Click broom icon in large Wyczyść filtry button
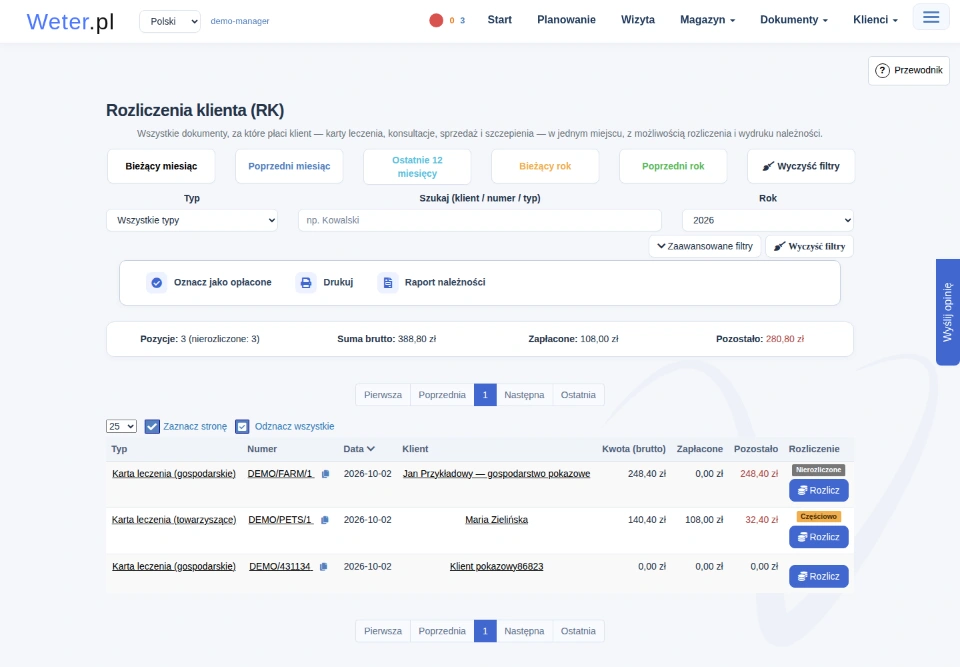 [x=768, y=166]
